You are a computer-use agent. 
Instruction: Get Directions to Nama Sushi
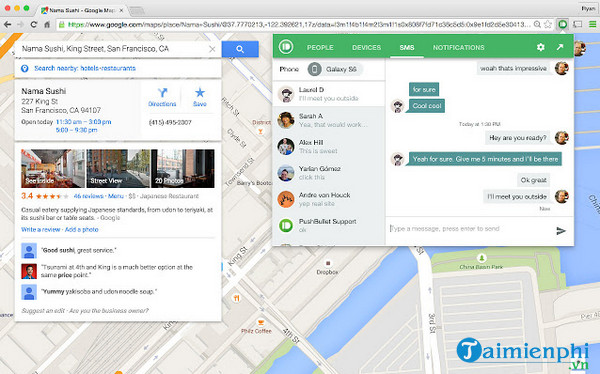(x=162, y=97)
